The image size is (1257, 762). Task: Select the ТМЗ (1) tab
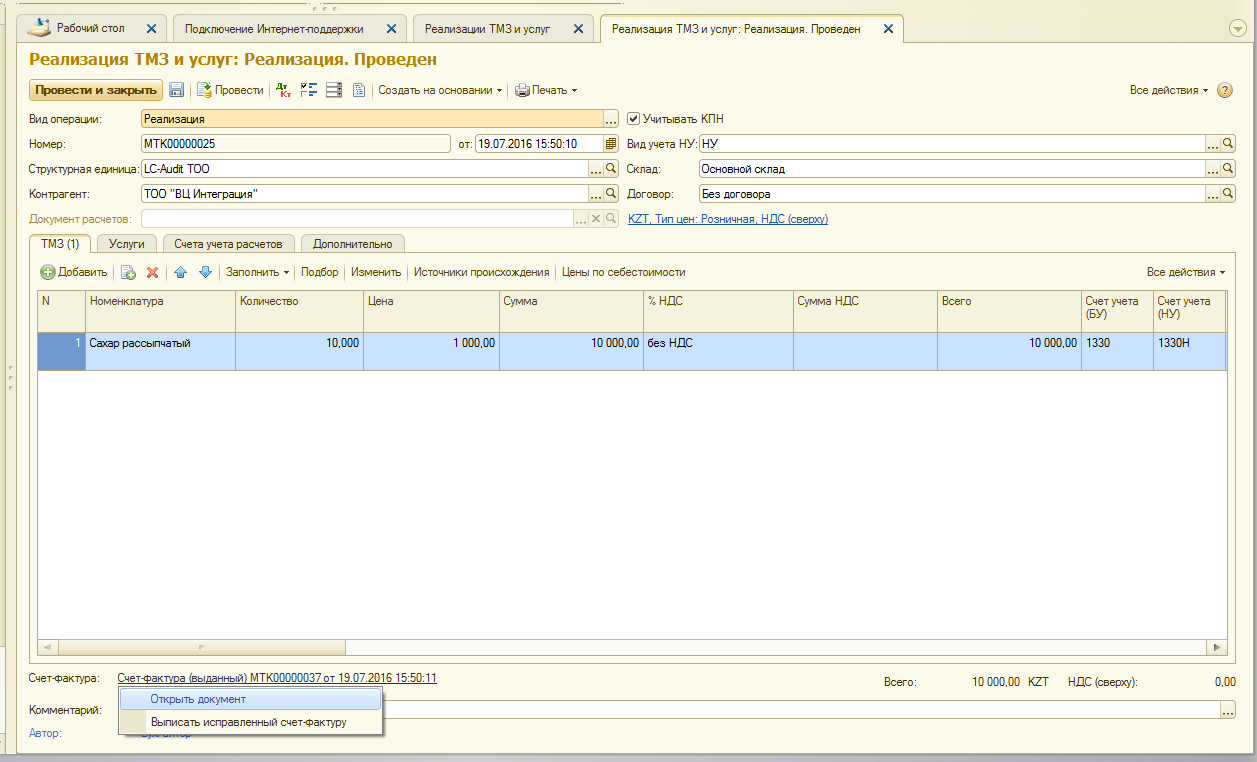pos(60,243)
